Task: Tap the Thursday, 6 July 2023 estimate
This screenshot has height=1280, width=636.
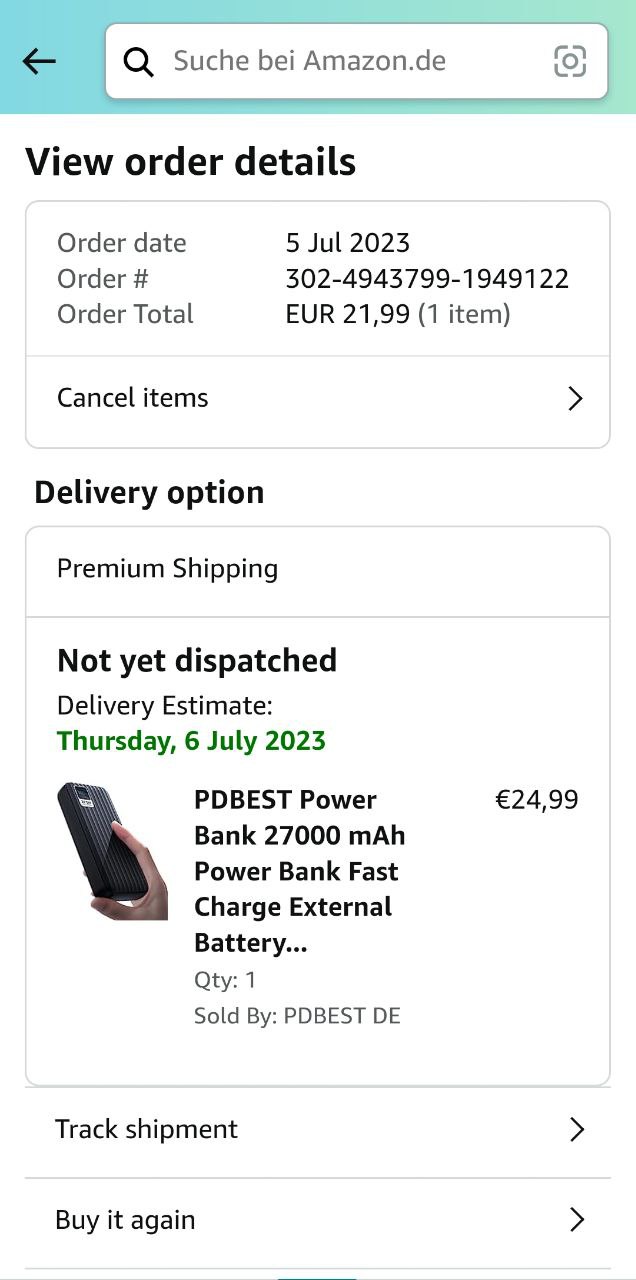Action: 191,741
